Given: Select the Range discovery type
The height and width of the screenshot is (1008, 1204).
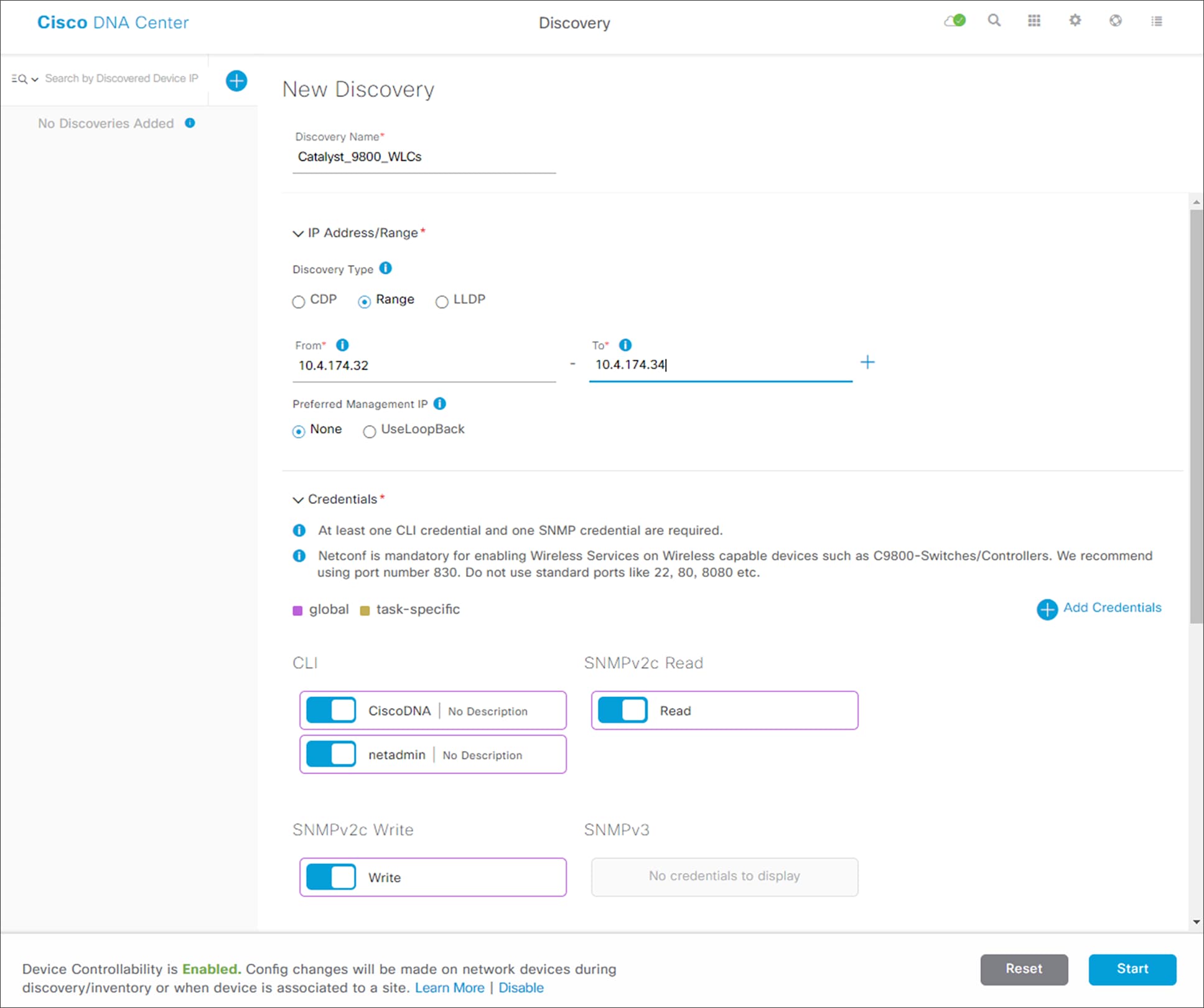Looking at the screenshot, I should [365, 302].
